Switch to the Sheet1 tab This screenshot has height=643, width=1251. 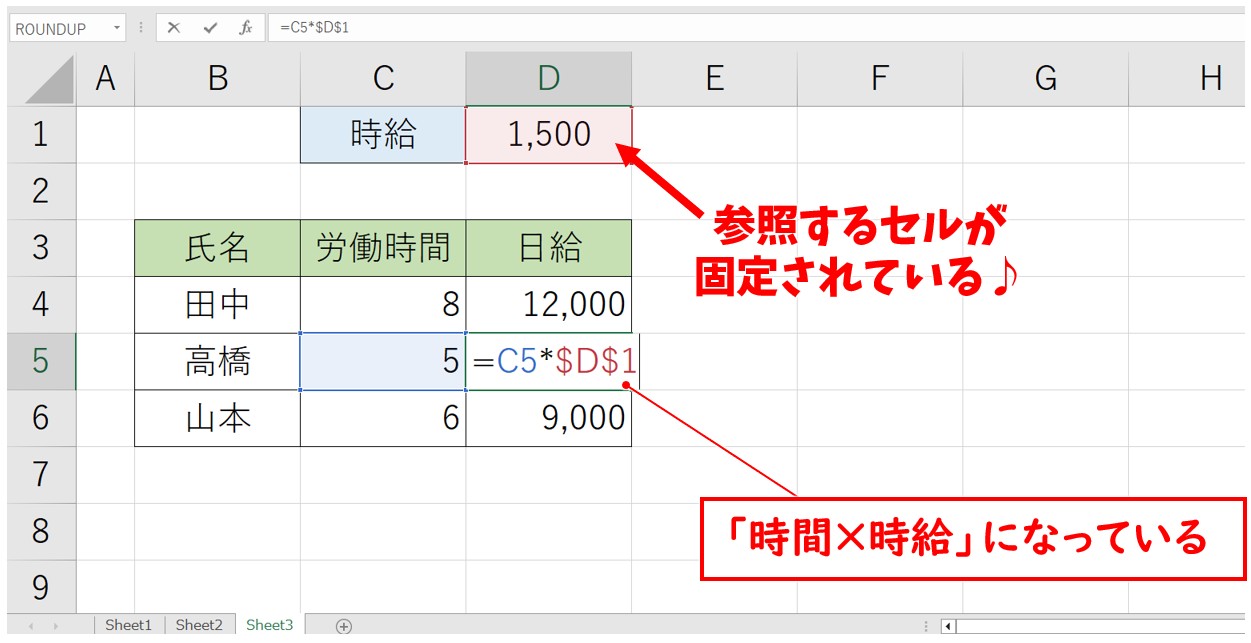[x=129, y=625]
